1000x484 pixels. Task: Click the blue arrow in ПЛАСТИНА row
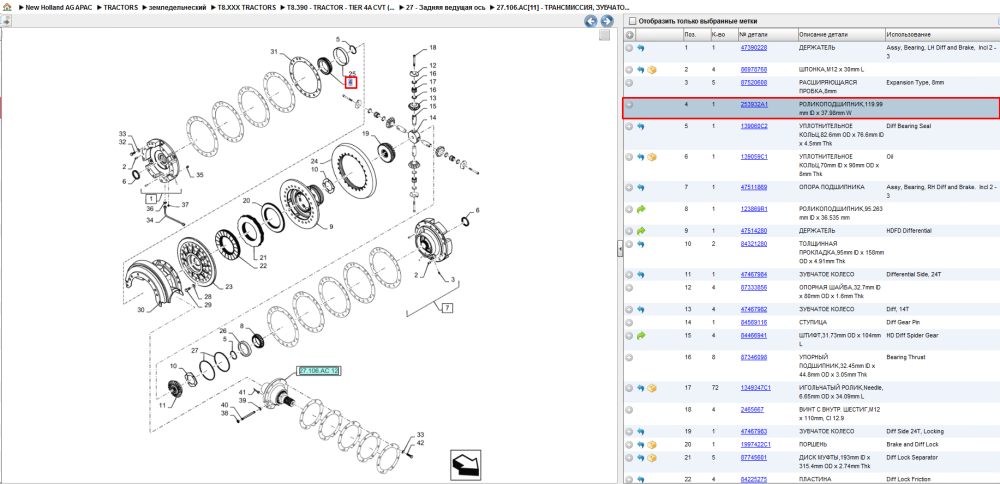641,480
